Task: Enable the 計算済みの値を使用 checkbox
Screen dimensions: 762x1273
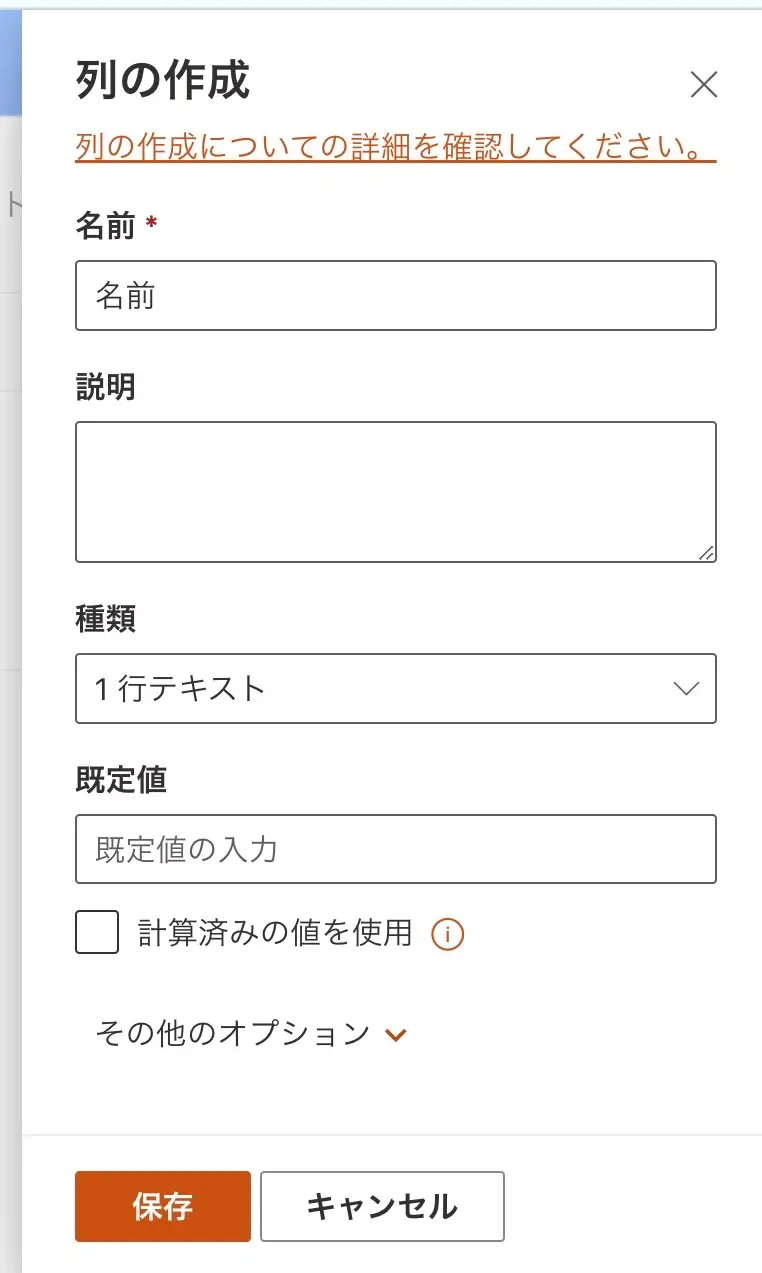Action: 97,932
